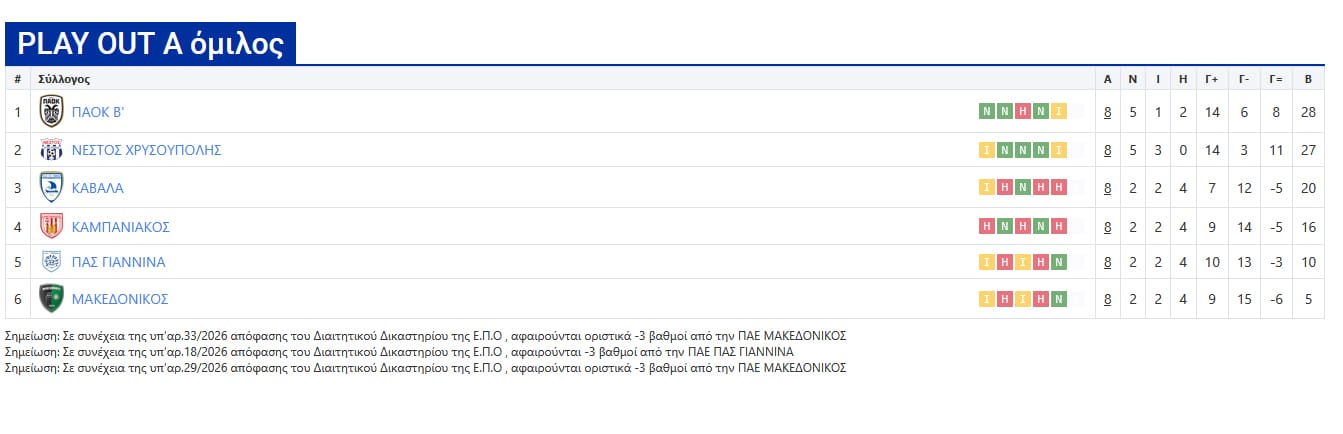This screenshot has width=1343, height=434.
Task: Click the ΝΕΣΤΟΣ ΧΡΥΣΟΥΠΟΛΗΣ club crest
Action: [51, 150]
